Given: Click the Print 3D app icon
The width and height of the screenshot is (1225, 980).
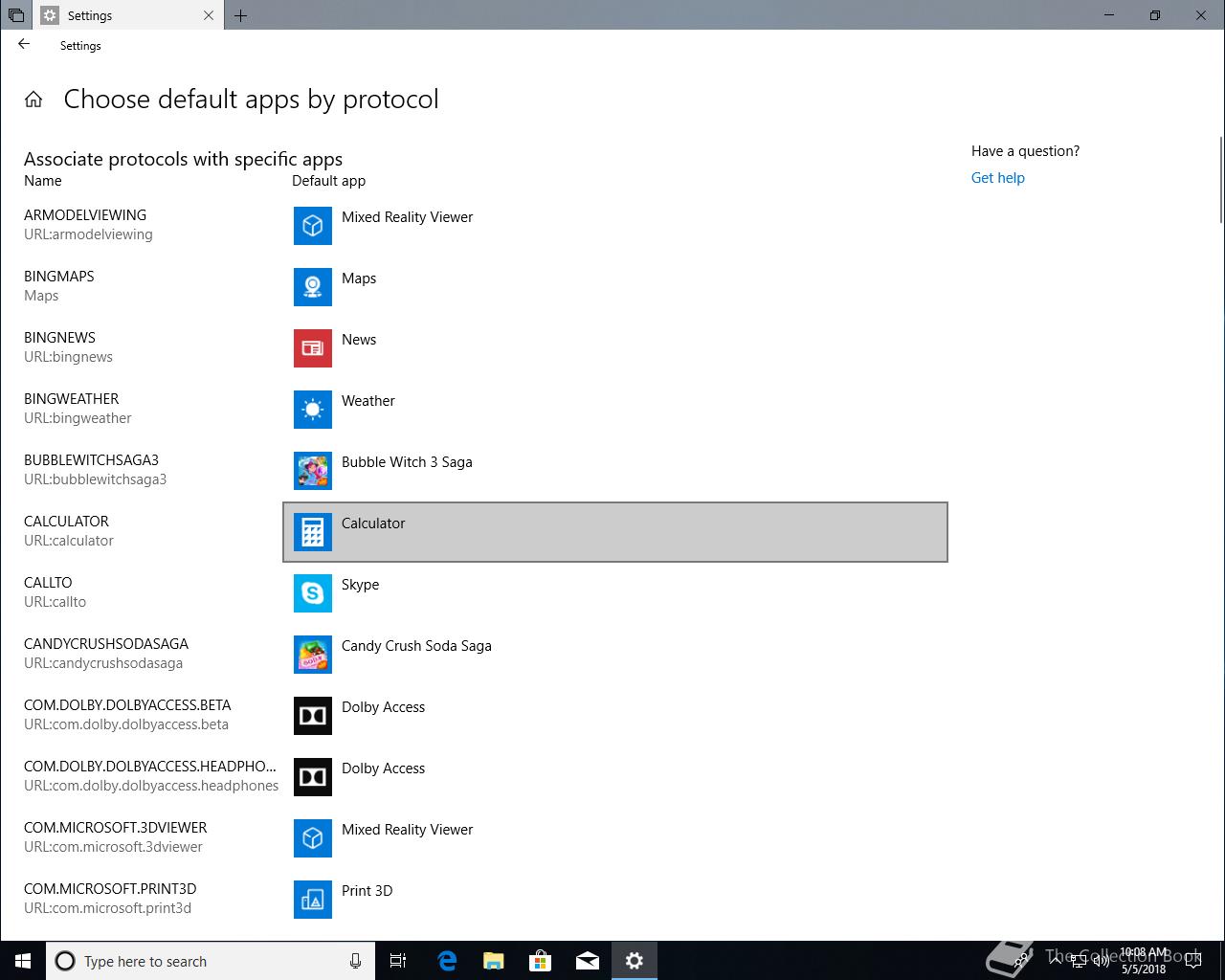Looking at the screenshot, I should click(x=313, y=900).
